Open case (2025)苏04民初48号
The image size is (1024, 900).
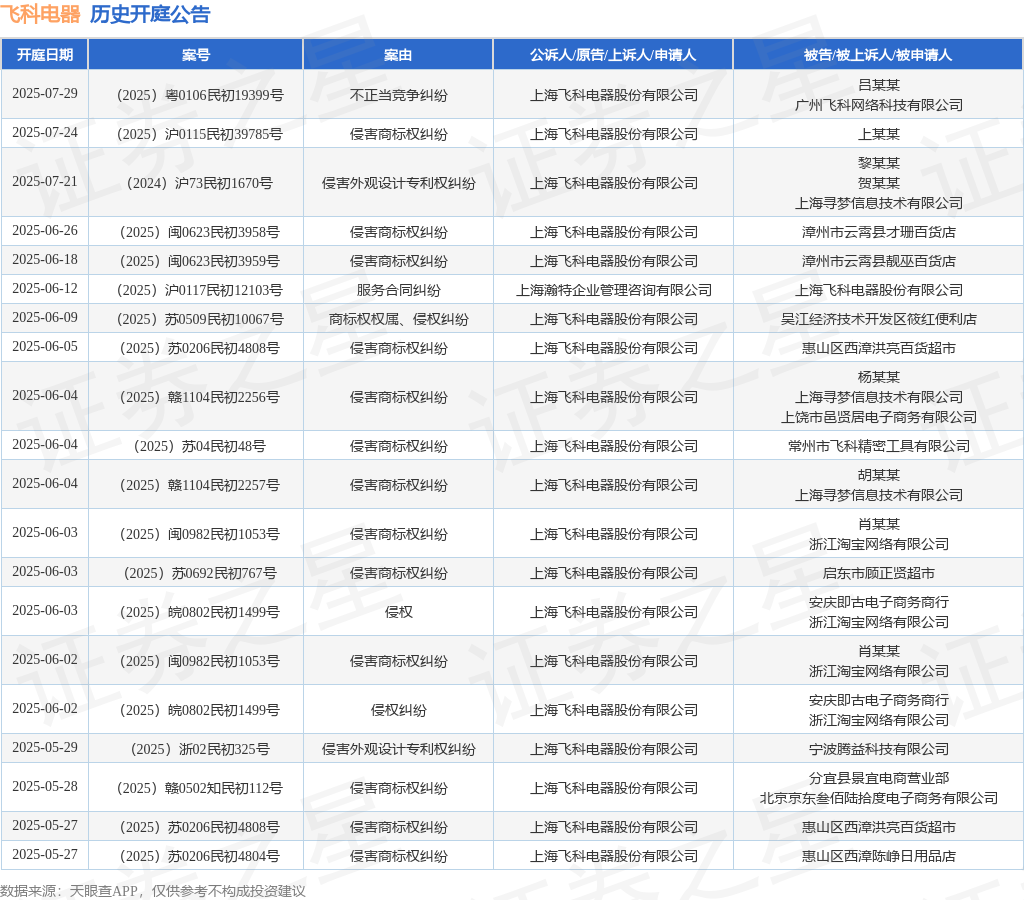pyautogui.click(x=196, y=446)
